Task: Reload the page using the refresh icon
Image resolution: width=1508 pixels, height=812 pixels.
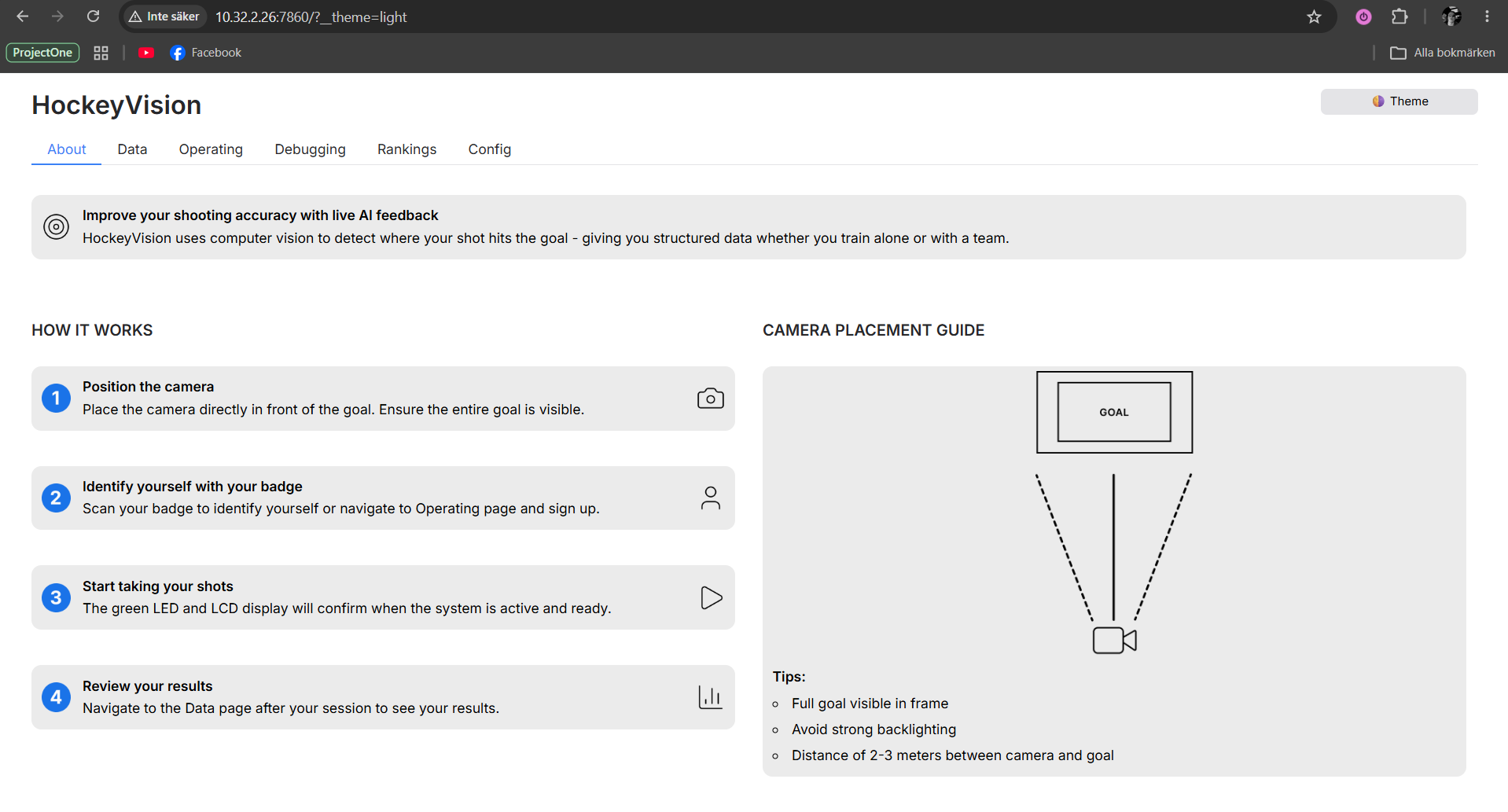Action: pyautogui.click(x=93, y=17)
